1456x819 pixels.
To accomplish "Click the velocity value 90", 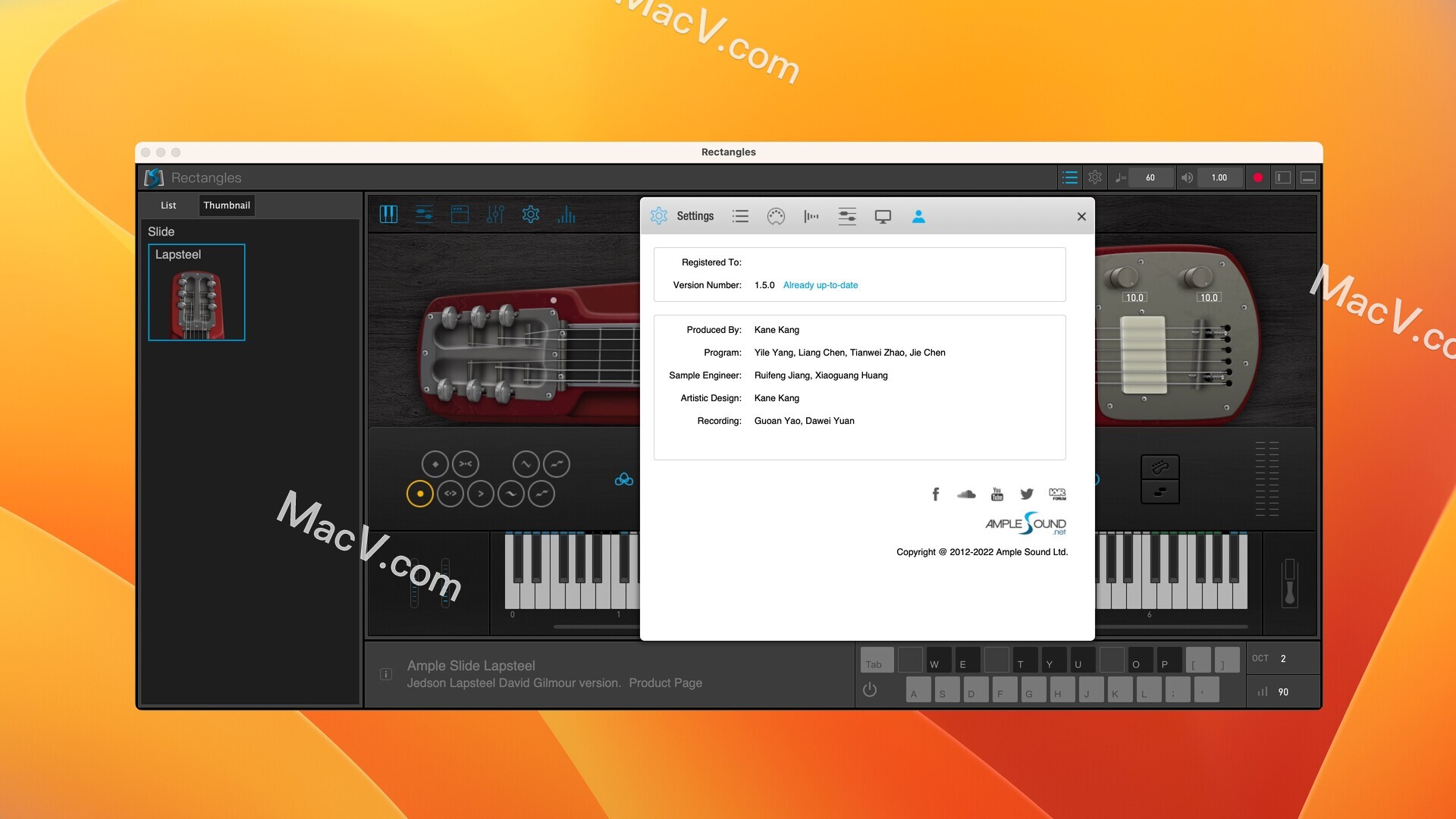I will coord(1283,692).
